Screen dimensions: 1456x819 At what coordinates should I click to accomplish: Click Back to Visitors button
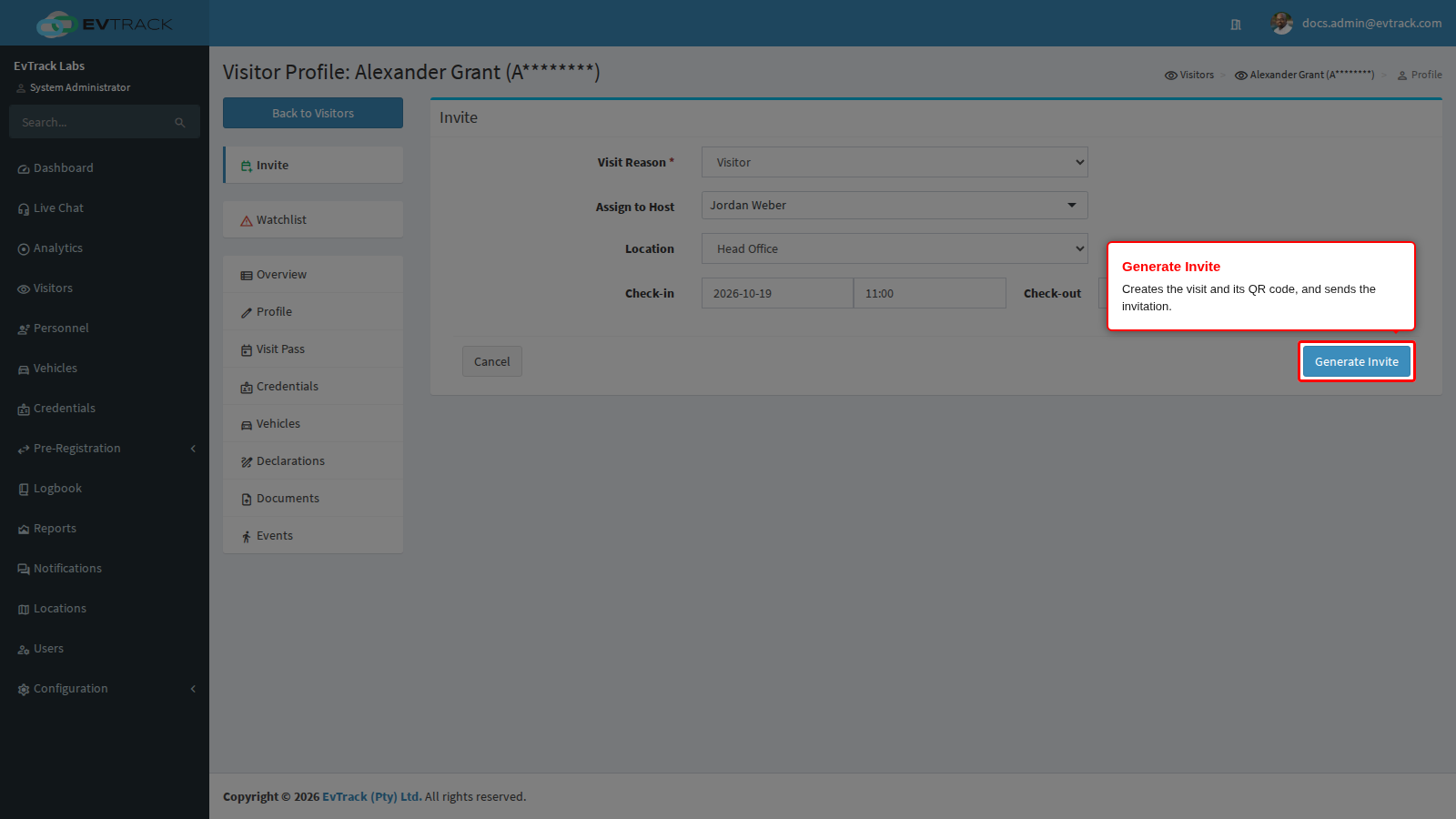pyautogui.click(x=313, y=113)
